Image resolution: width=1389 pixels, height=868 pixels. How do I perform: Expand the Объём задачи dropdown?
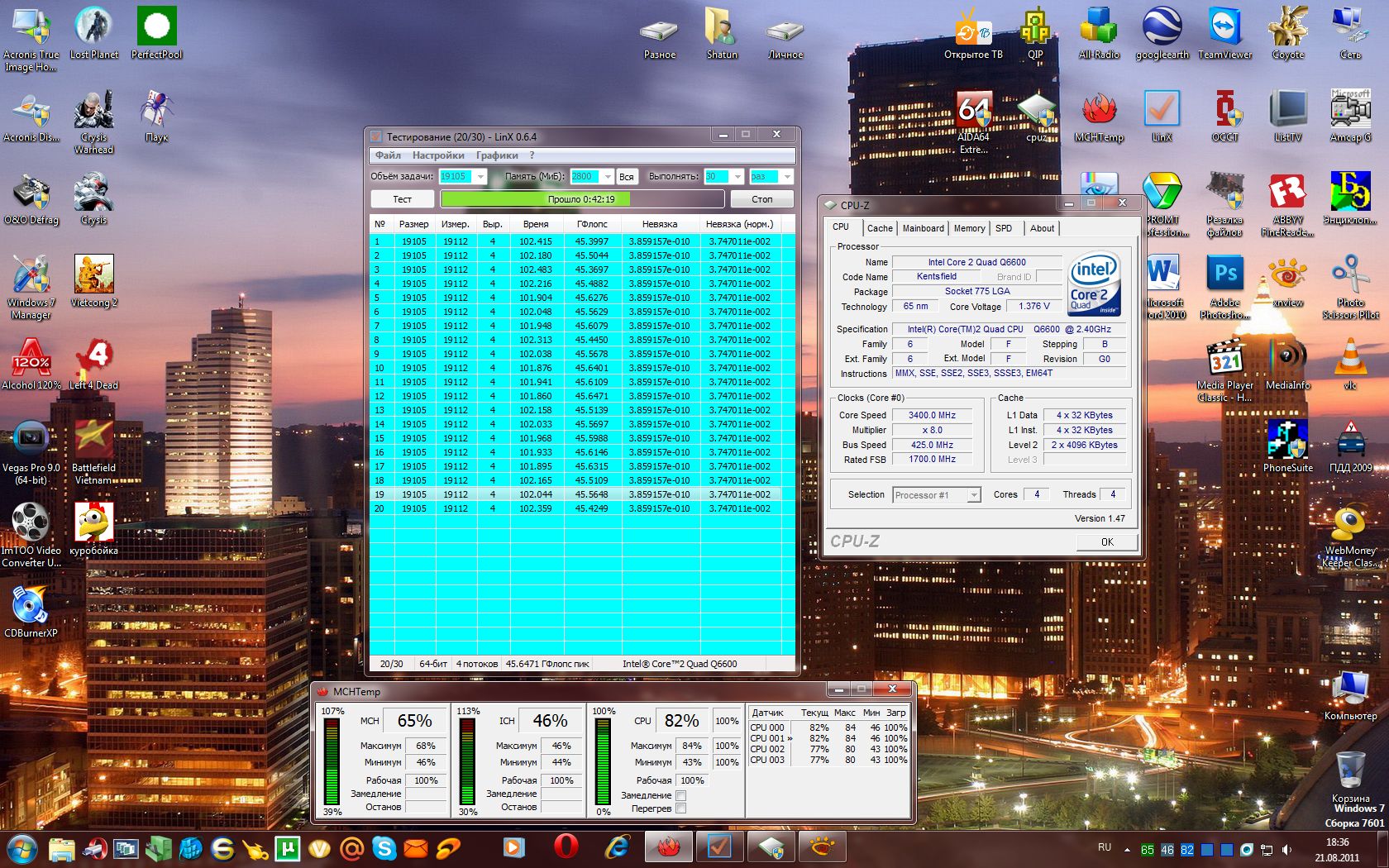(x=480, y=177)
